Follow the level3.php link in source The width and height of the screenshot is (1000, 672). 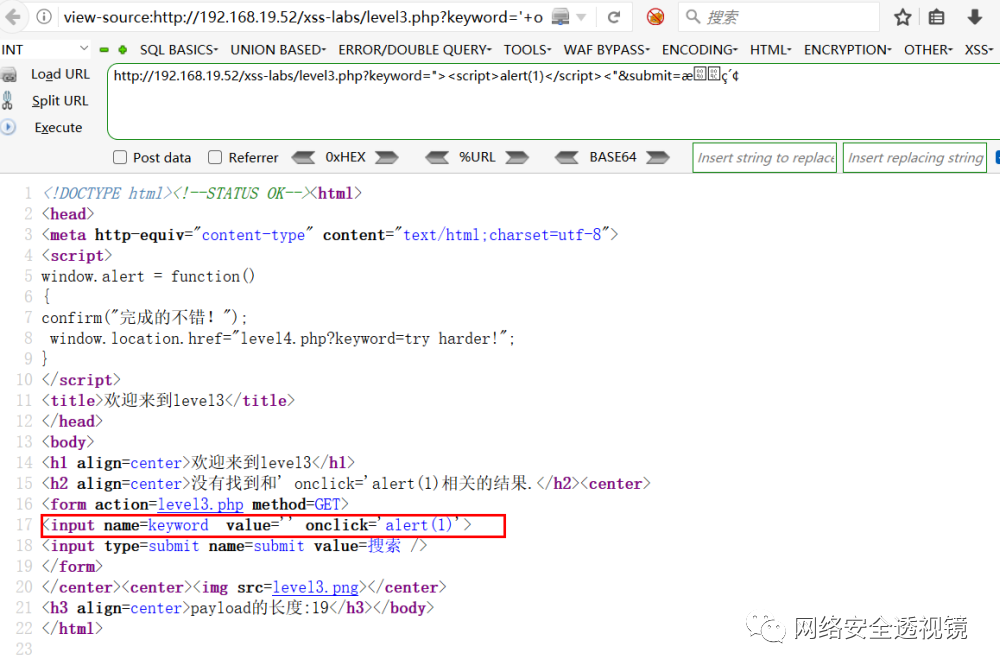pyautogui.click(x=200, y=504)
